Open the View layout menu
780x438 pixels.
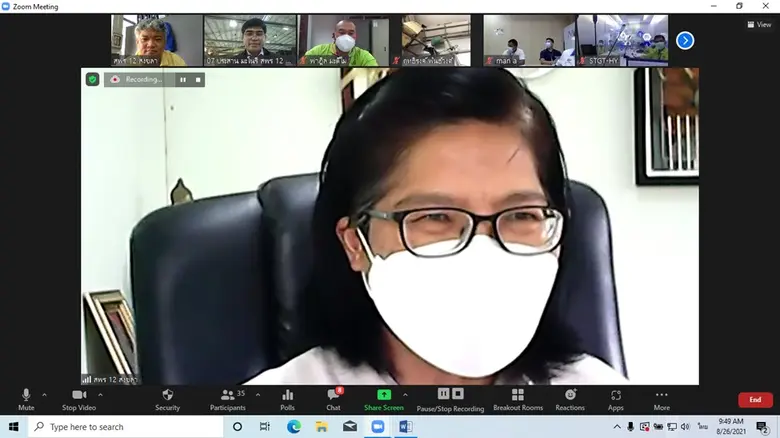(759, 24)
